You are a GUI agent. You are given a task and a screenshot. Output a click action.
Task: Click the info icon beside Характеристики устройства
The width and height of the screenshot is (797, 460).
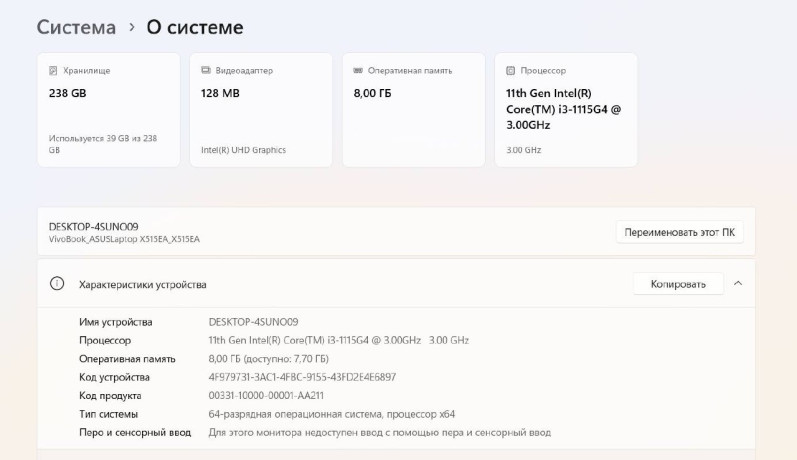coord(57,284)
